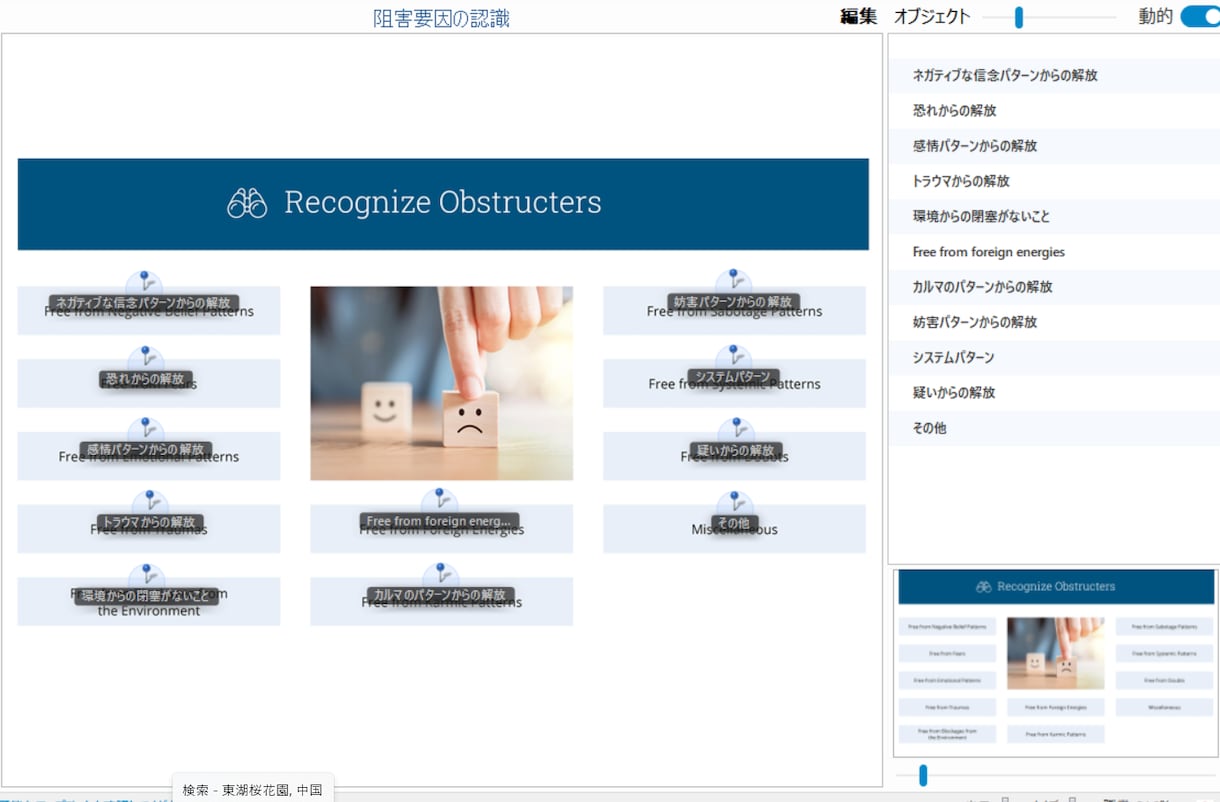Screen dimensions: 1220x802
Task: Click the 検索 - 東湖桜花園, 中国 taskbar tooltip
Action: [252, 790]
